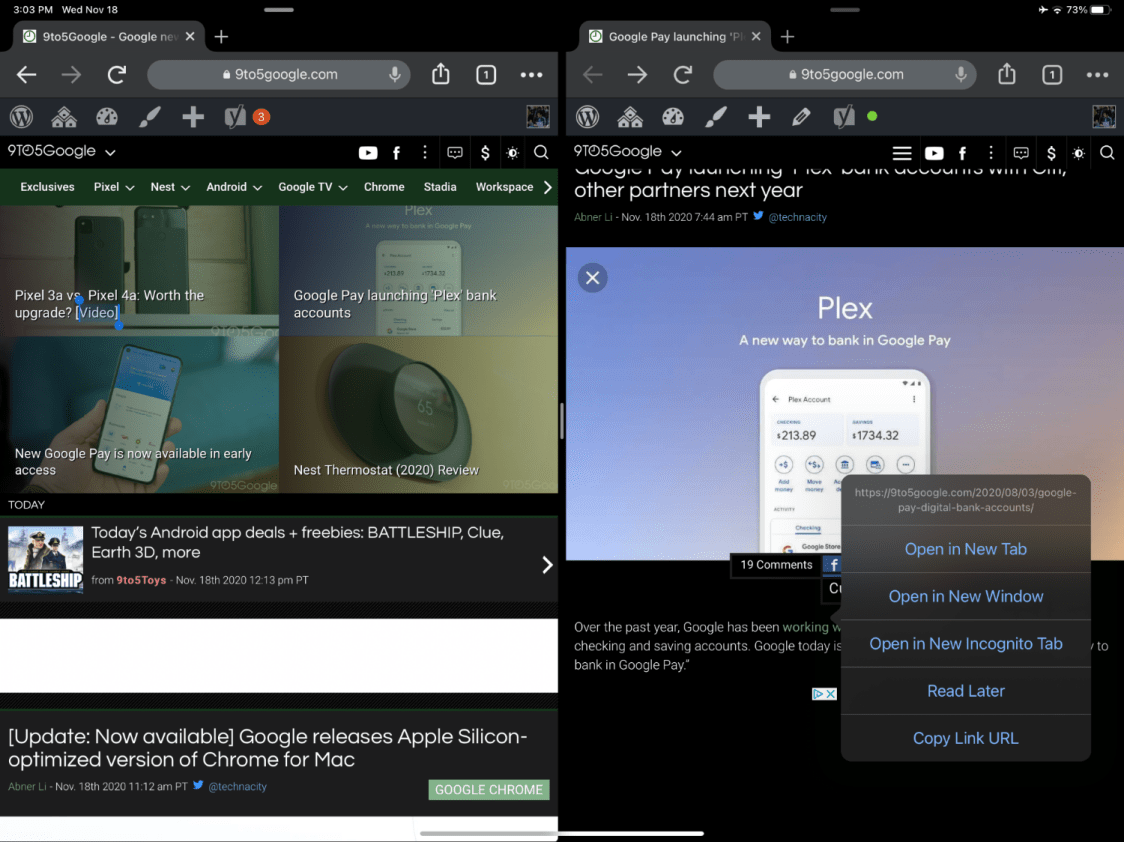Screen dimensions: 1124x842
Task: Open the Apple Silicon Chrome for Mac headline
Action: tap(268, 747)
